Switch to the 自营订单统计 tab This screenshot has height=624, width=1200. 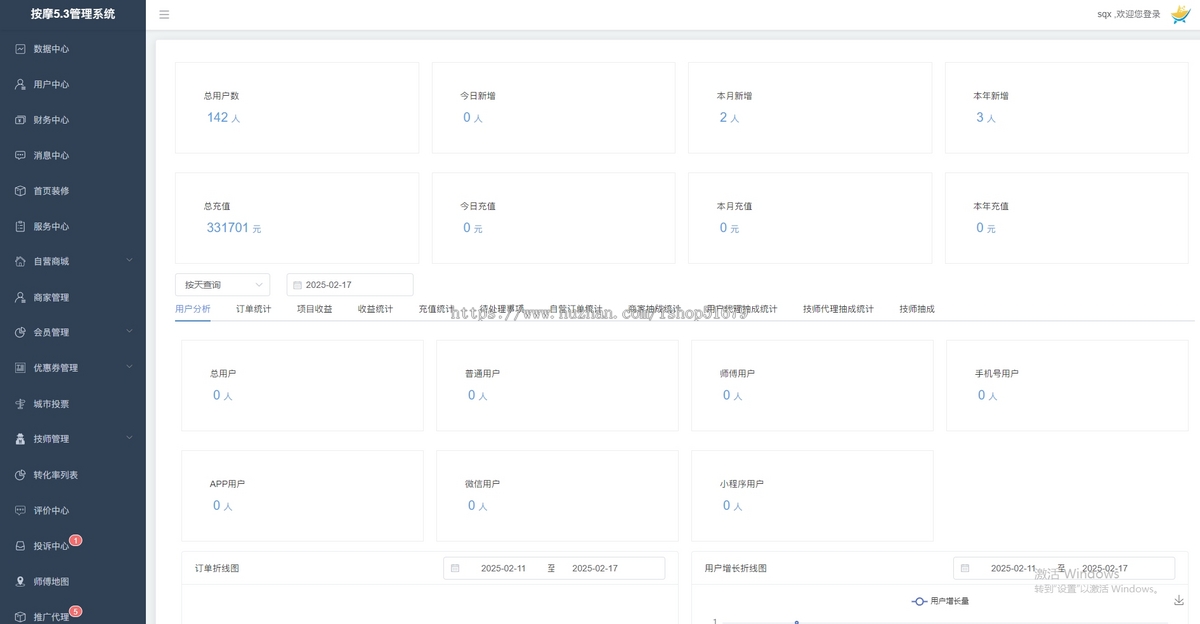pos(576,309)
